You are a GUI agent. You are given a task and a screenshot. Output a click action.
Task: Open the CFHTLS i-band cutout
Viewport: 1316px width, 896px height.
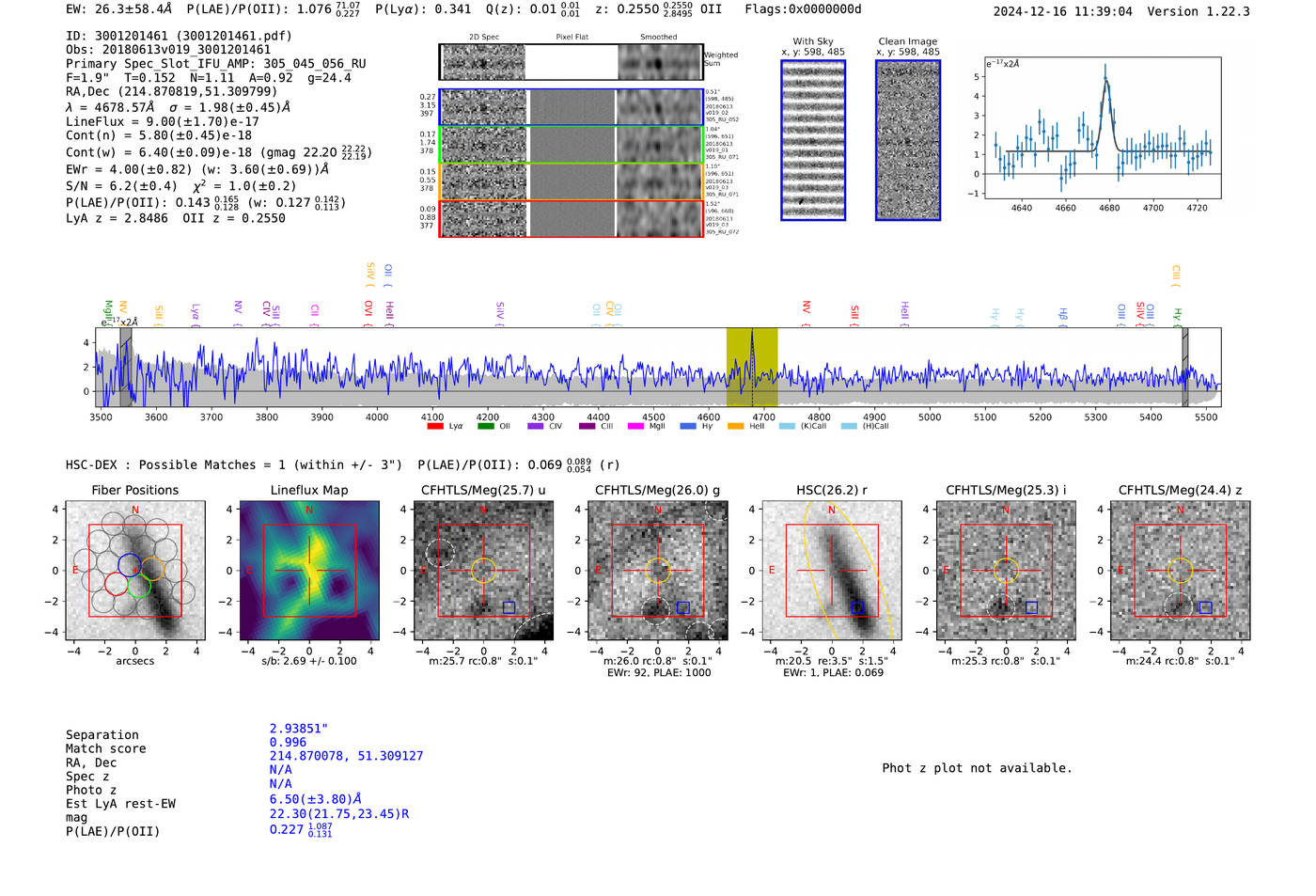1006,571
